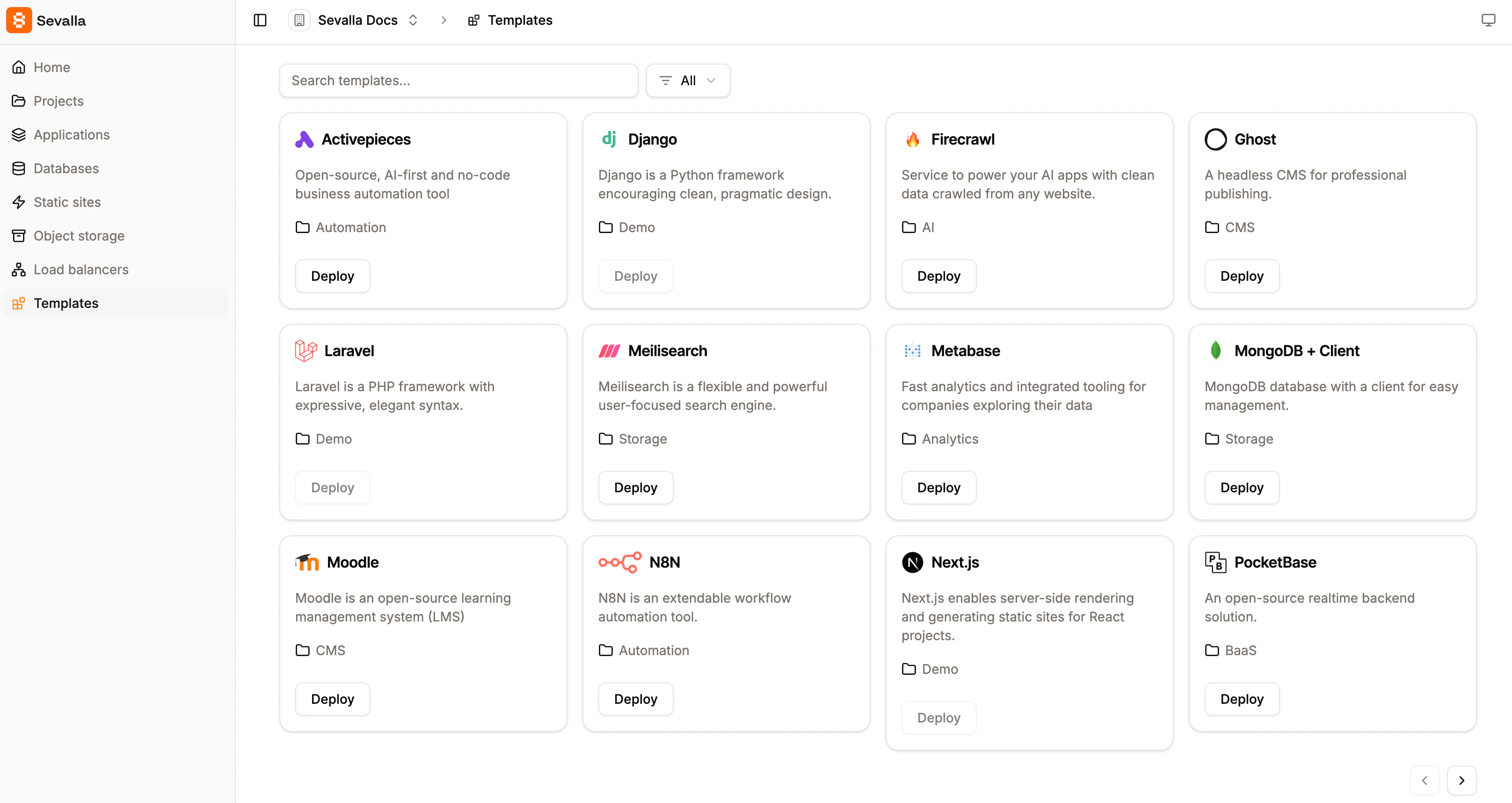Click the Templates breadcrumb label
The width and height of the screenshot is (1512, 803).
520,21
